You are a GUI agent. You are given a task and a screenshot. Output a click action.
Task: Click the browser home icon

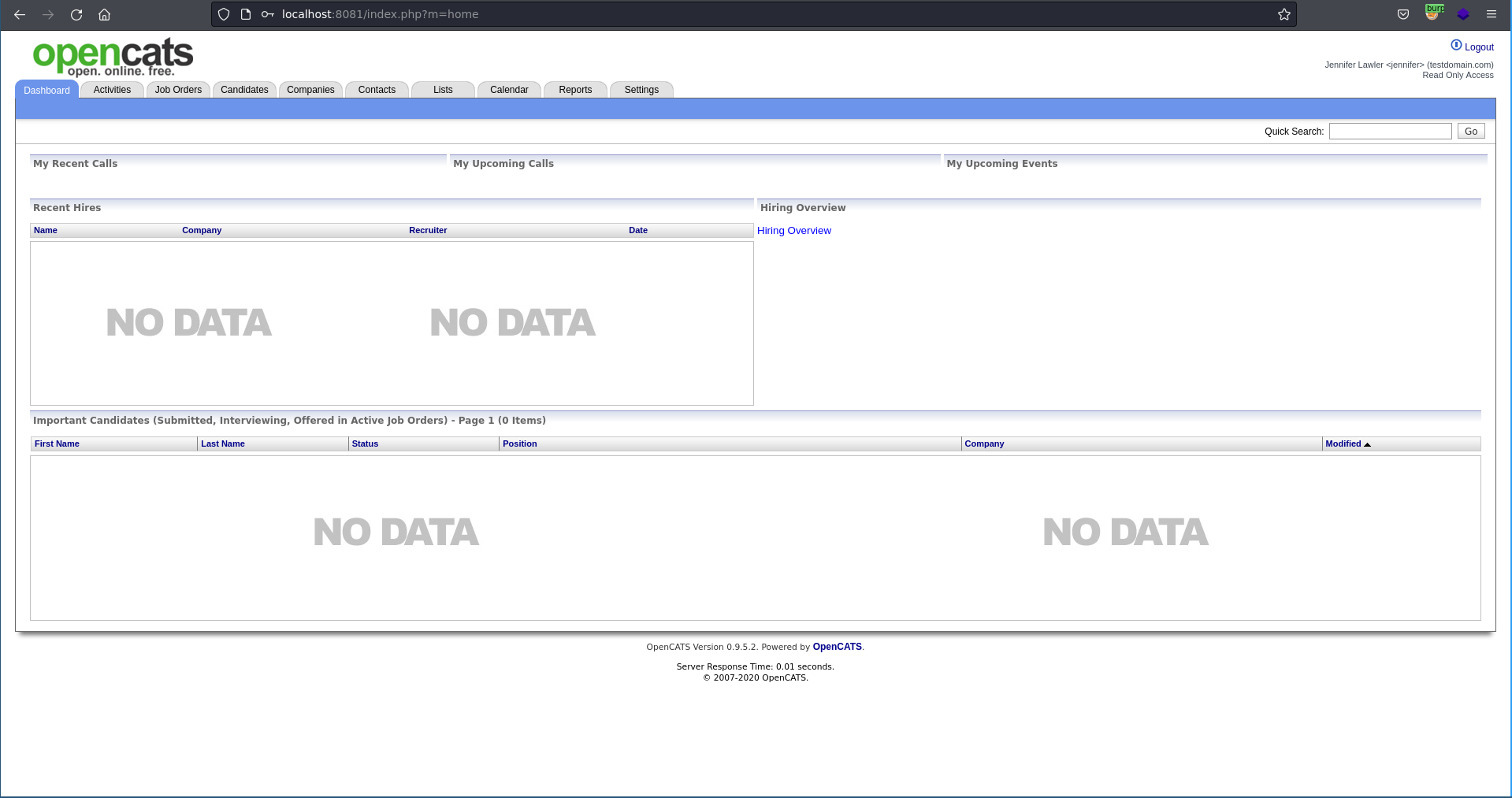104,14
